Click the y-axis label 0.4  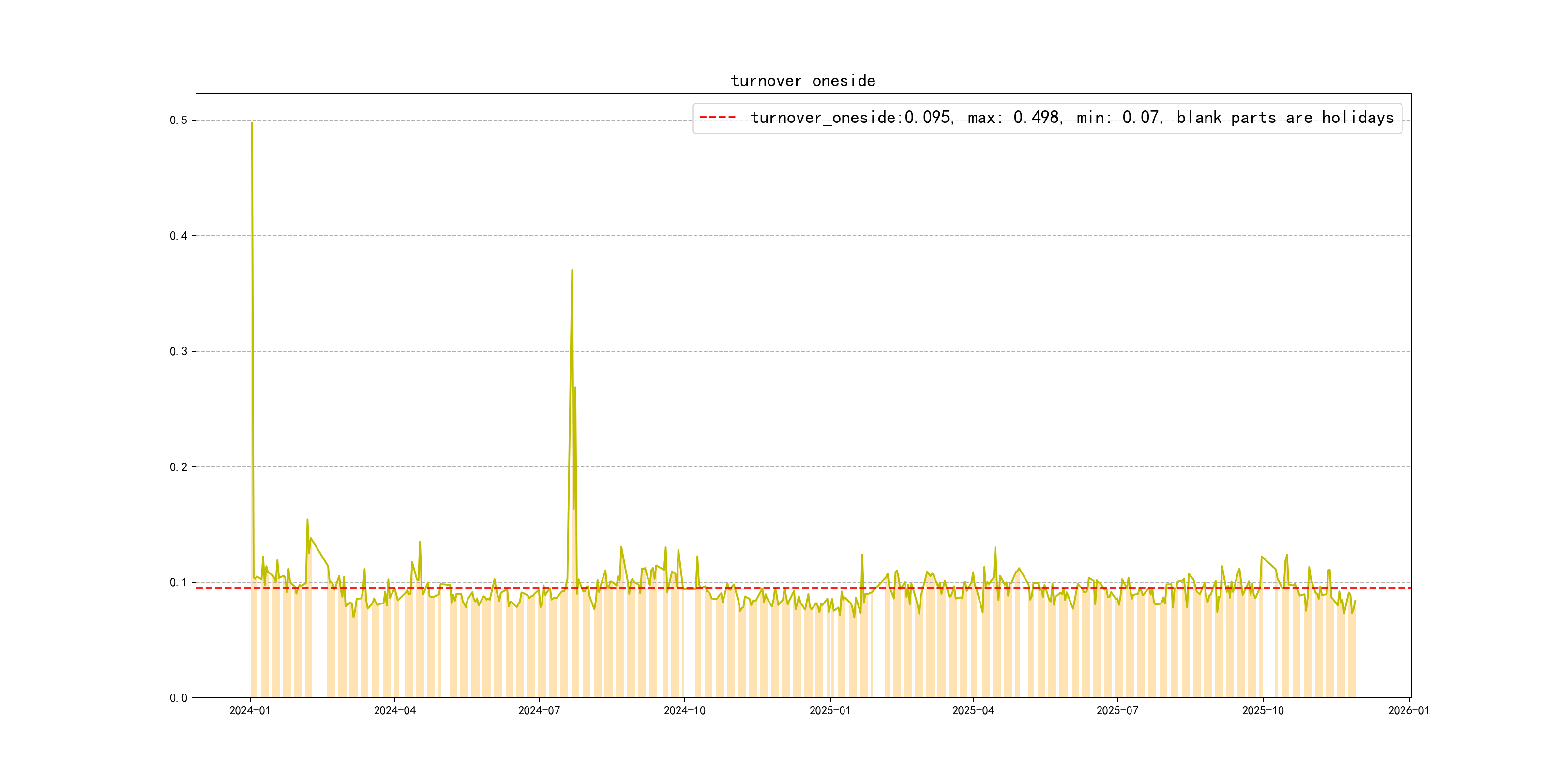(179, 236)
